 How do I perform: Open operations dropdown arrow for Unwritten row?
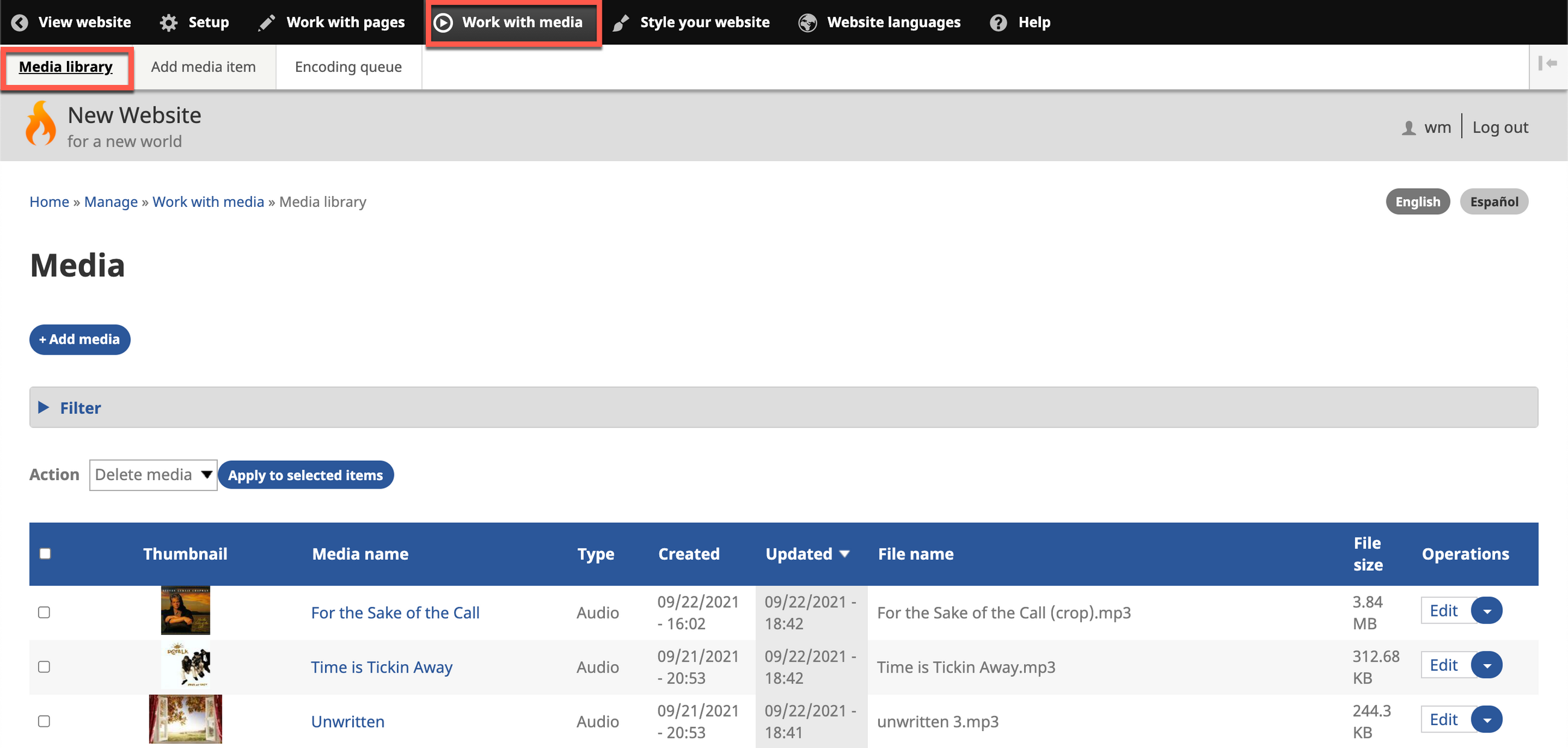click(x=1487, y=720)
